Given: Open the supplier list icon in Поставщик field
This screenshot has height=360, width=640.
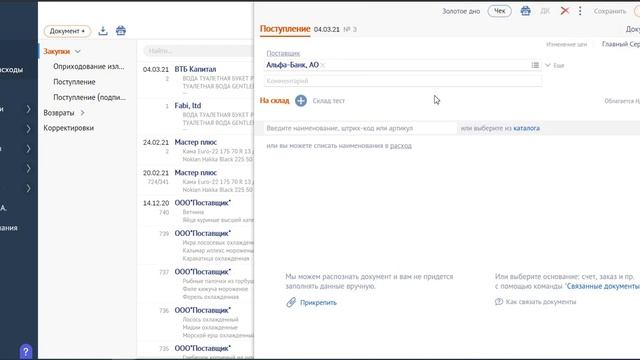Looking at the screenshot, I should (x=535, y=65).
